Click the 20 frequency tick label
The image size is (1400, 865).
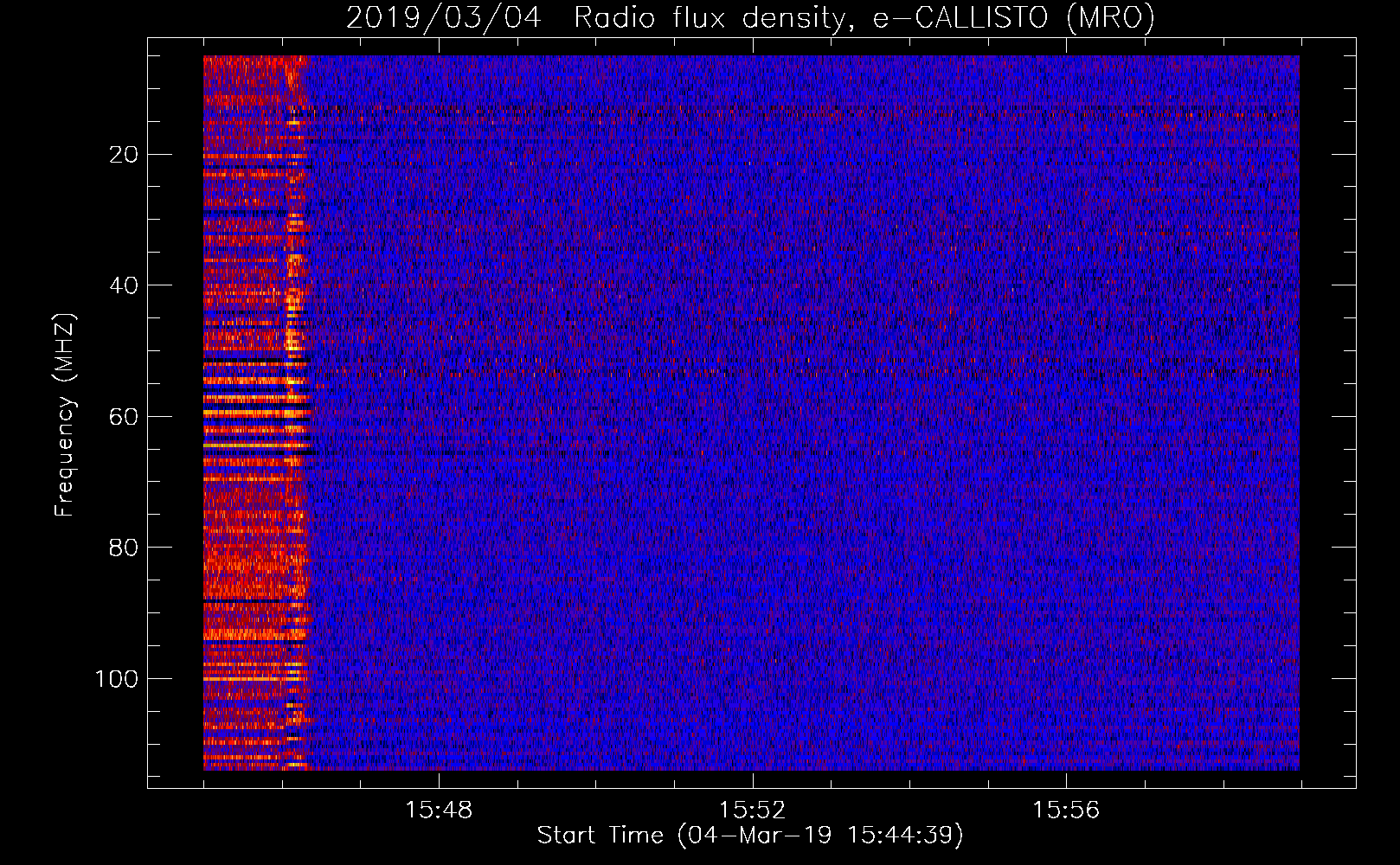coord(124,155)
